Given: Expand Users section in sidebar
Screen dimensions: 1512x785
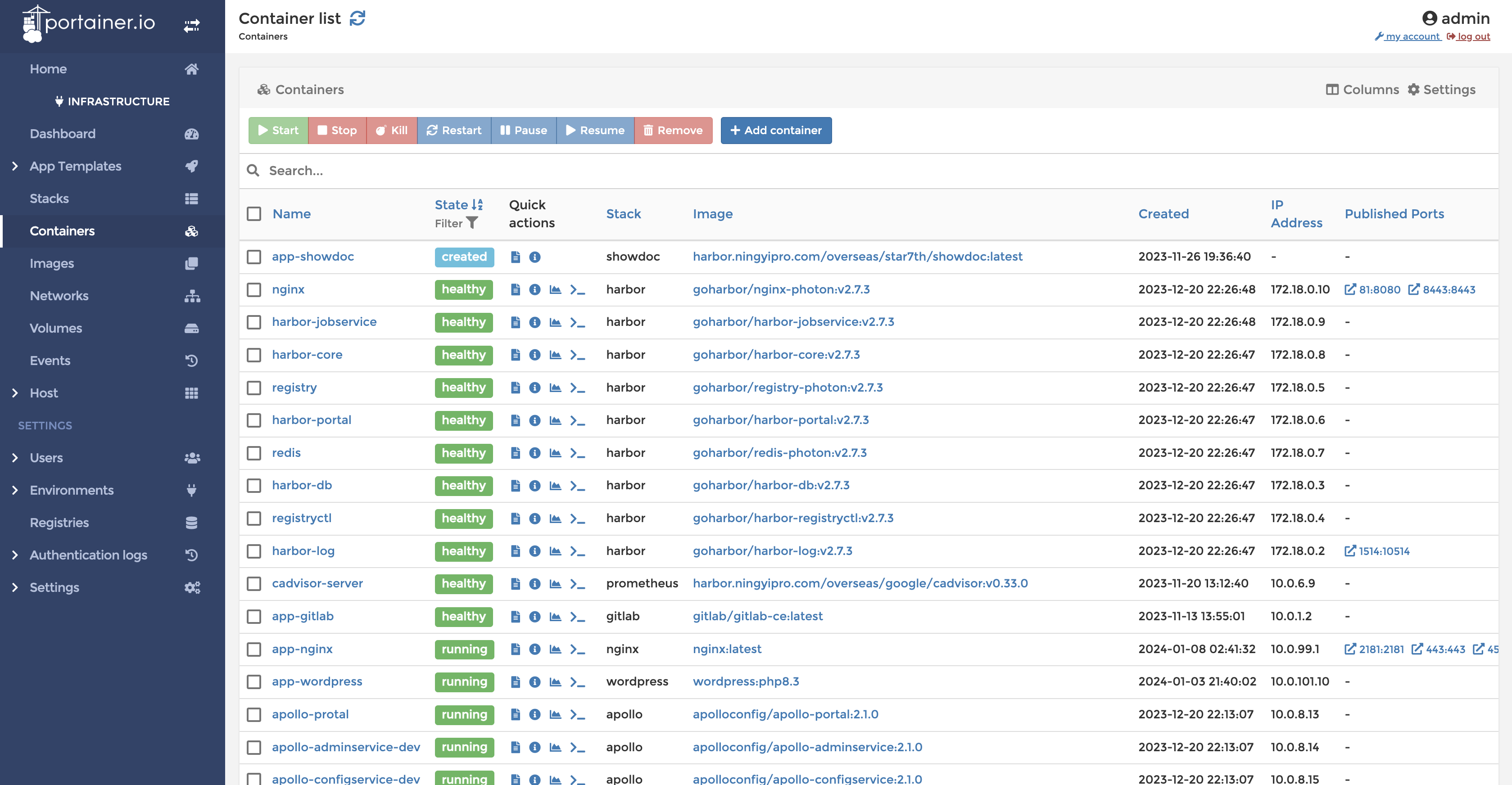Looking at the screenshot, I should [x=15, y=458].
